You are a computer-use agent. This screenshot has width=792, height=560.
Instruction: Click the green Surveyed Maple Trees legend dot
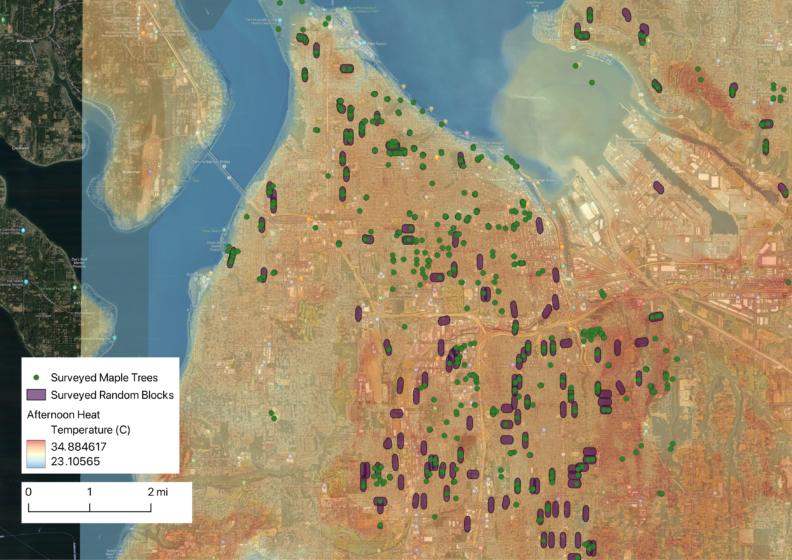(x=37, y=378)
